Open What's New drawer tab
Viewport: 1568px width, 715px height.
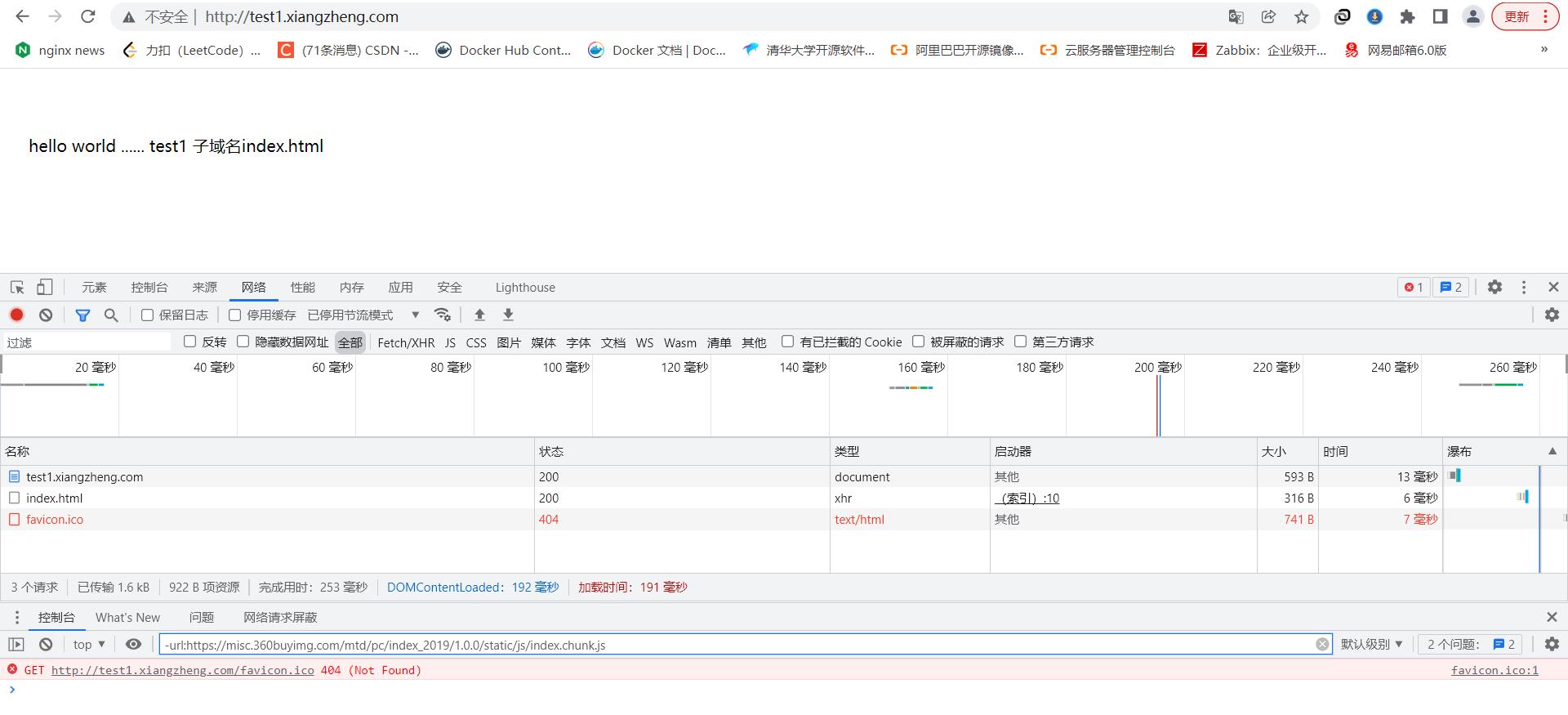tap(127, 617)
